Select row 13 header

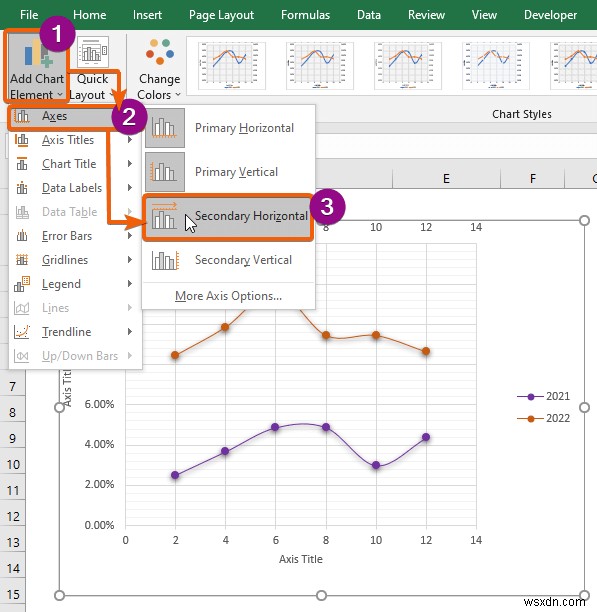(x=13, y=543)
